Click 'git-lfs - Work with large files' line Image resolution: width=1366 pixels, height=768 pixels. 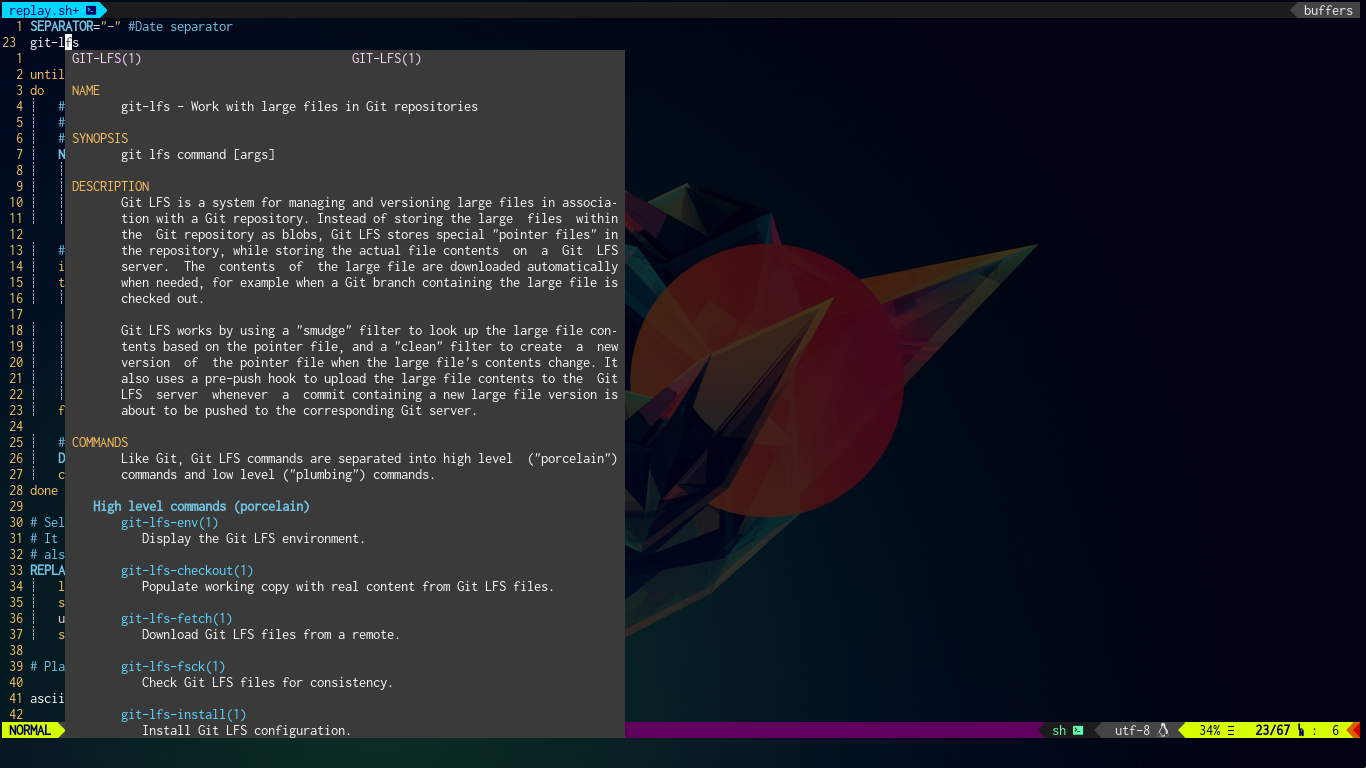(300, 106)
